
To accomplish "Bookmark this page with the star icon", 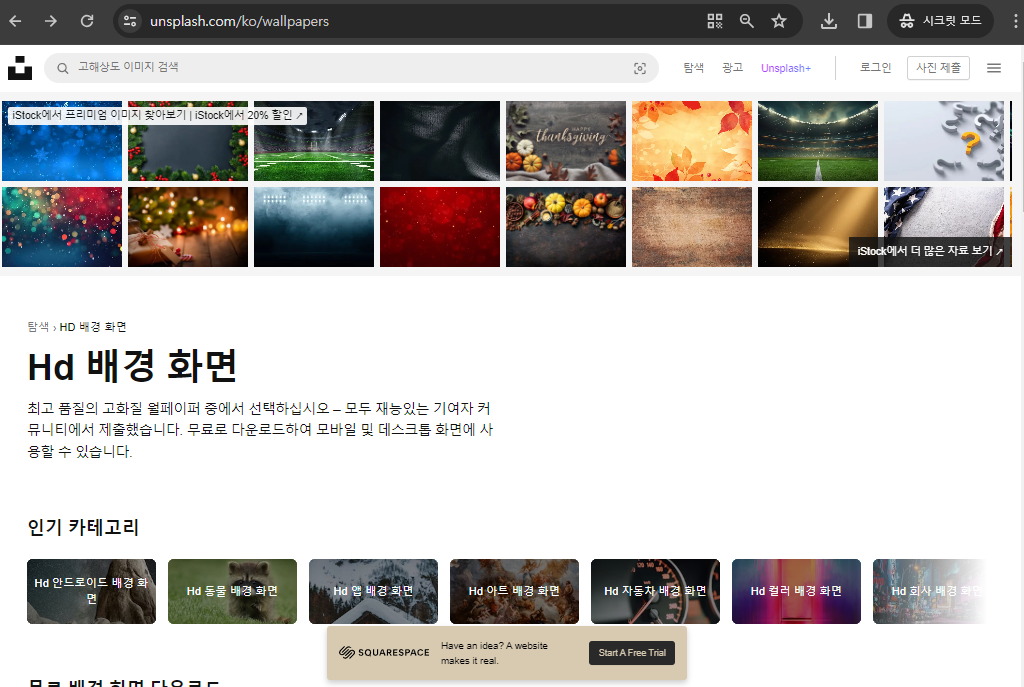I will [x=778, y=21].
